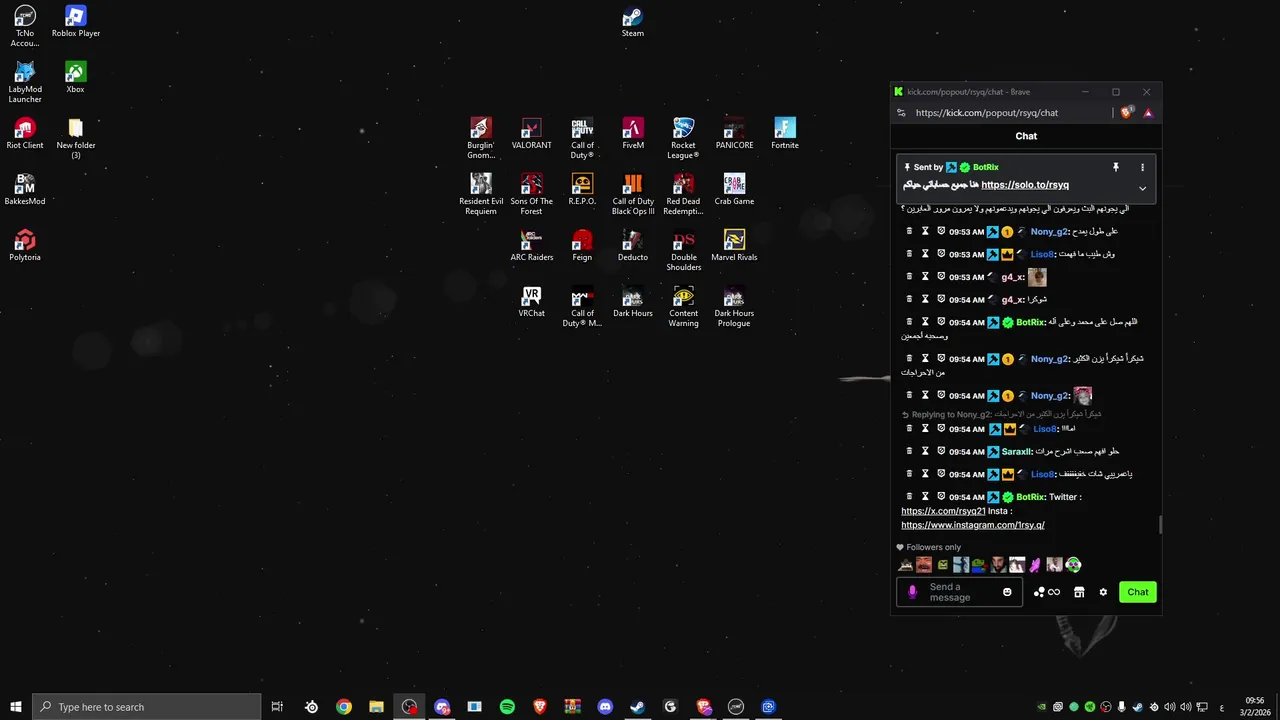Delete Saraxll's 09:54 message with trash icon
This screenshot has width=1280, height=720.
[909, 451]
